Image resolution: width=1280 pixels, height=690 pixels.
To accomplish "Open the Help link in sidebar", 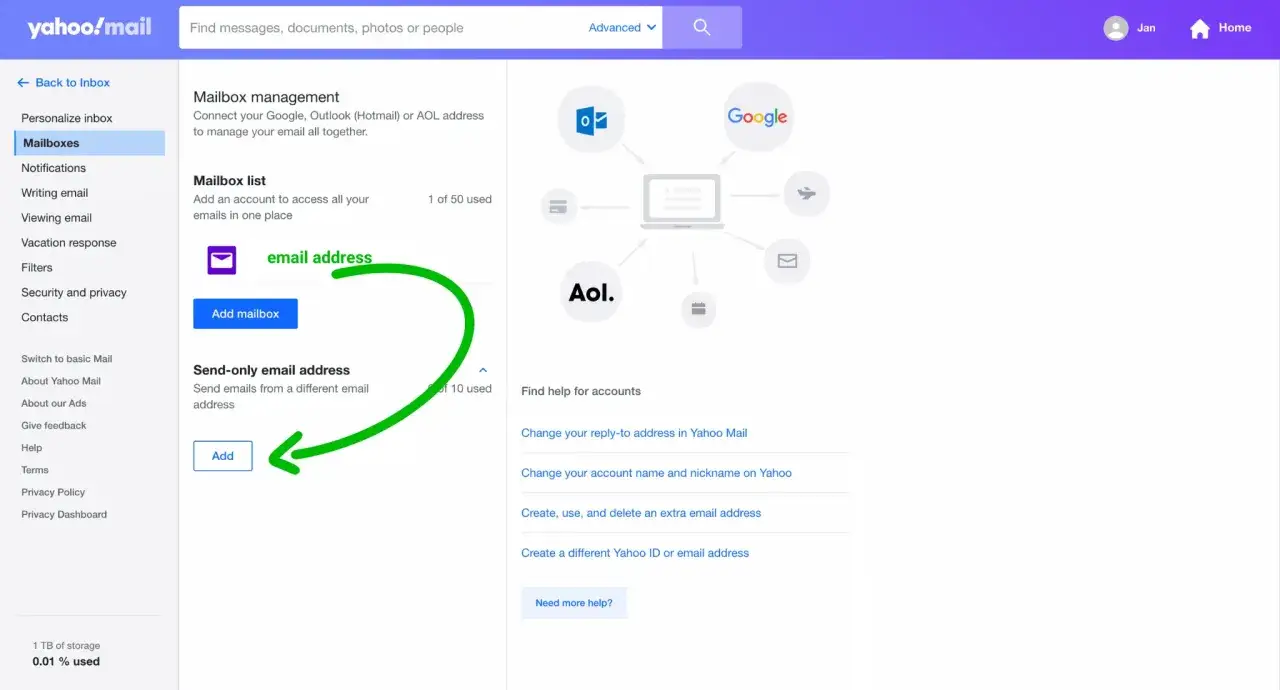I will pos(32,448).
